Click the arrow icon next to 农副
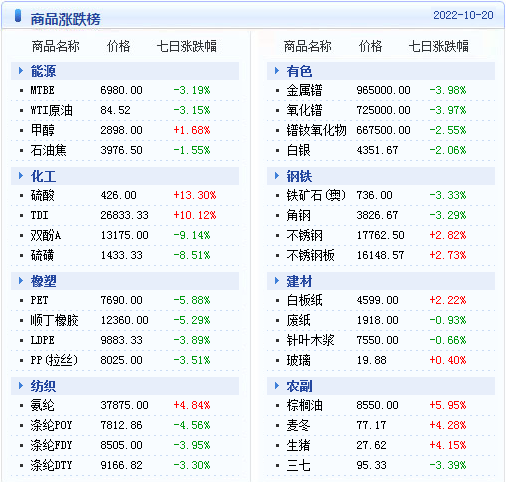Viewport: 506px width, 482px height. coord(277,386)
